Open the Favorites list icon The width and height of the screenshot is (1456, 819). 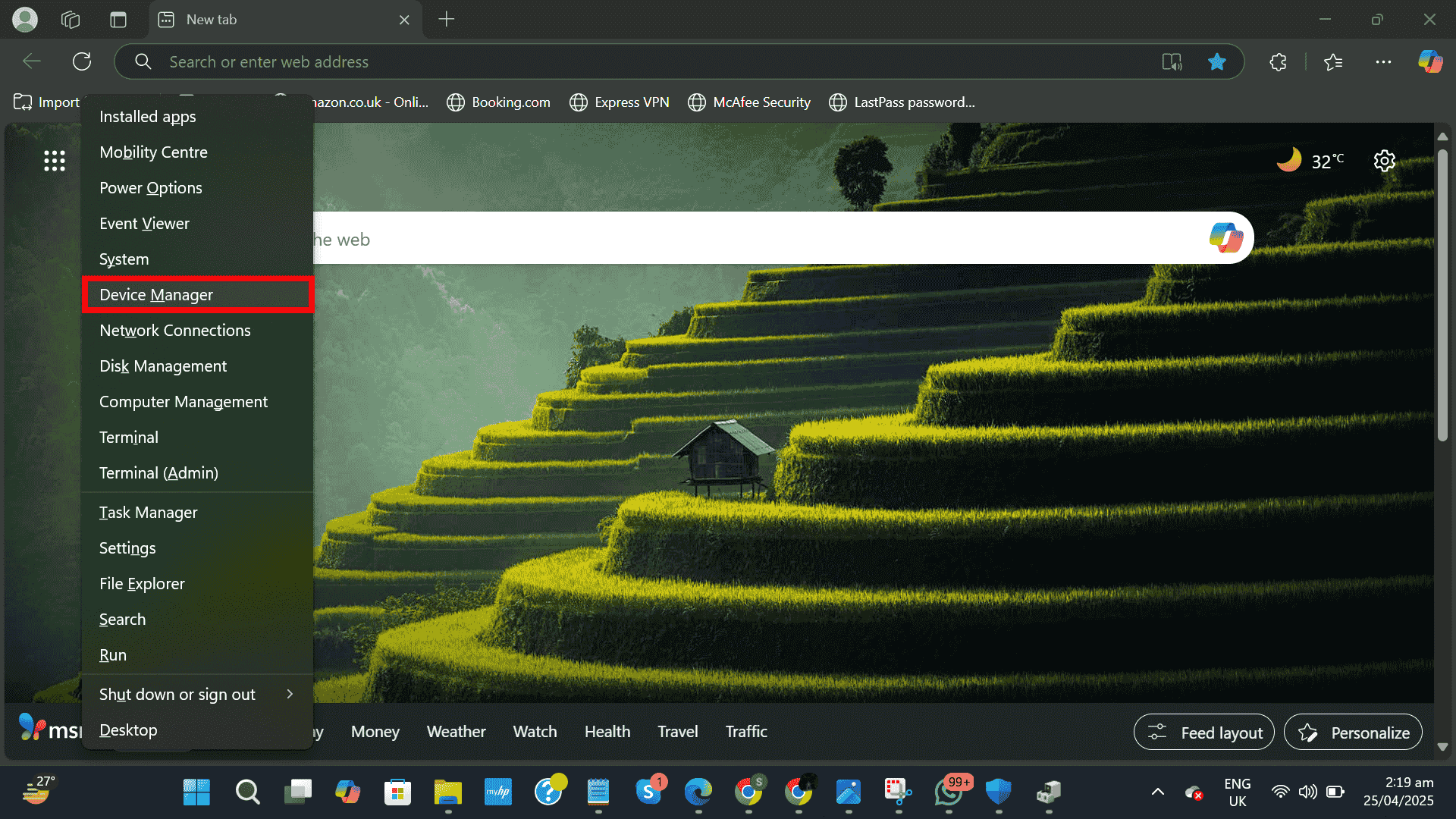1334,61
